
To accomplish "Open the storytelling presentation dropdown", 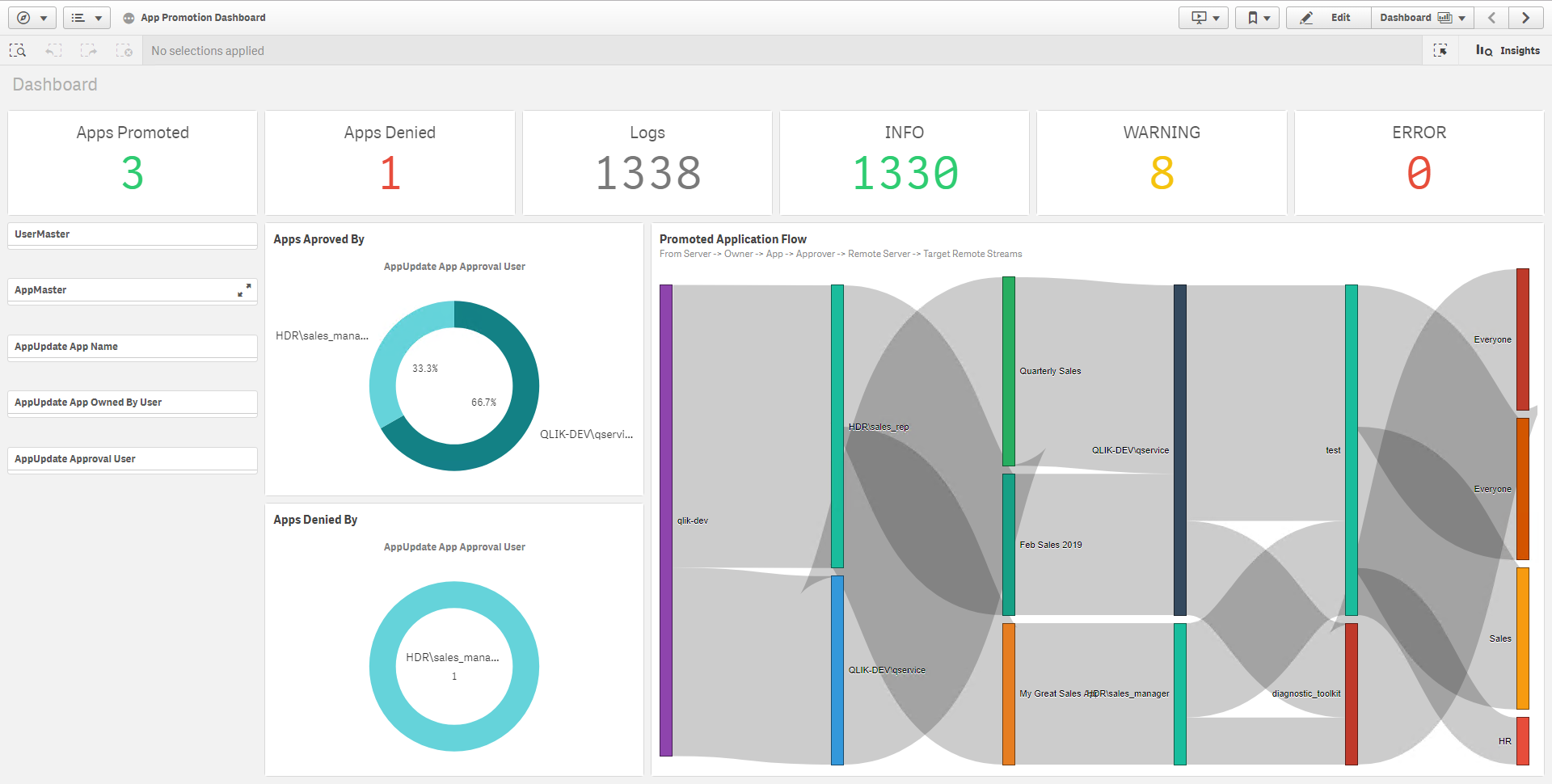I will 1203,18.
